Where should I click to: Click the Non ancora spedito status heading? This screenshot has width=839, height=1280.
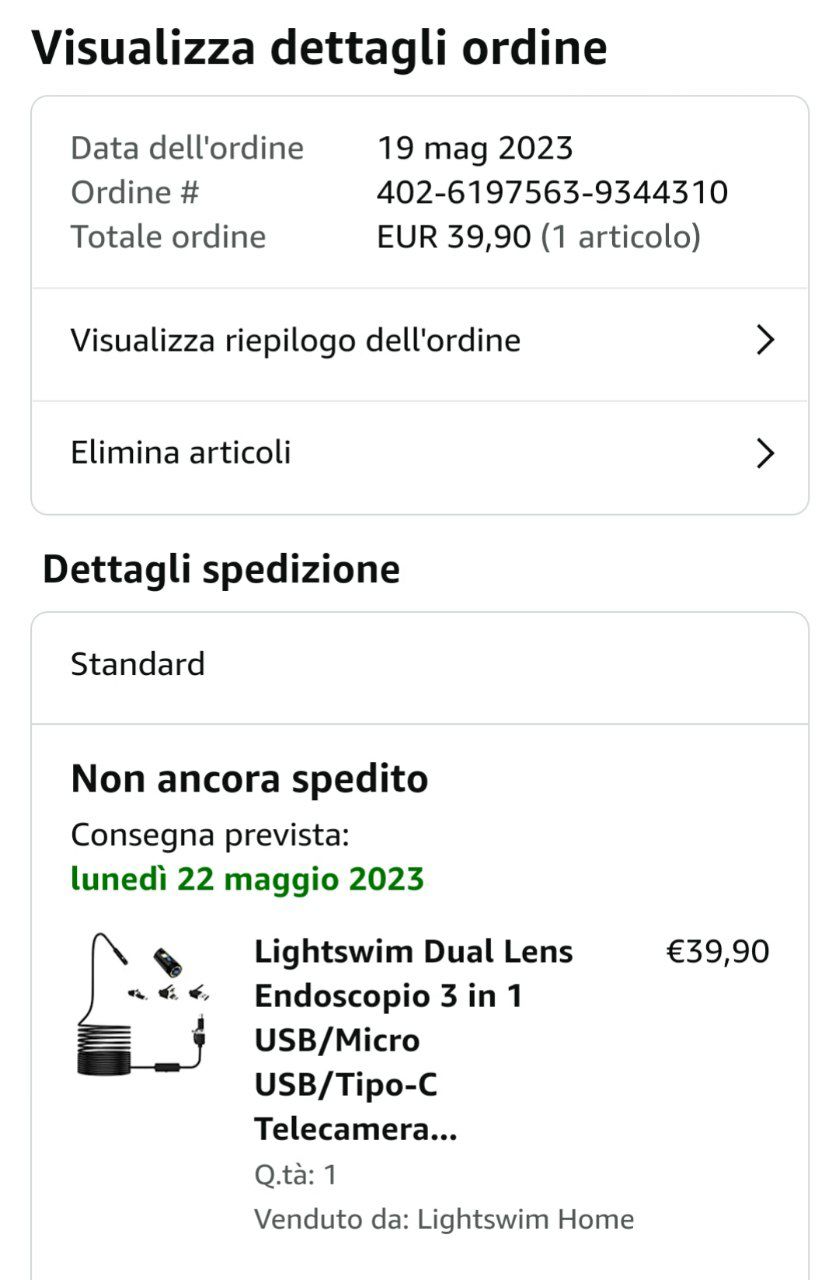pos(250,778)
